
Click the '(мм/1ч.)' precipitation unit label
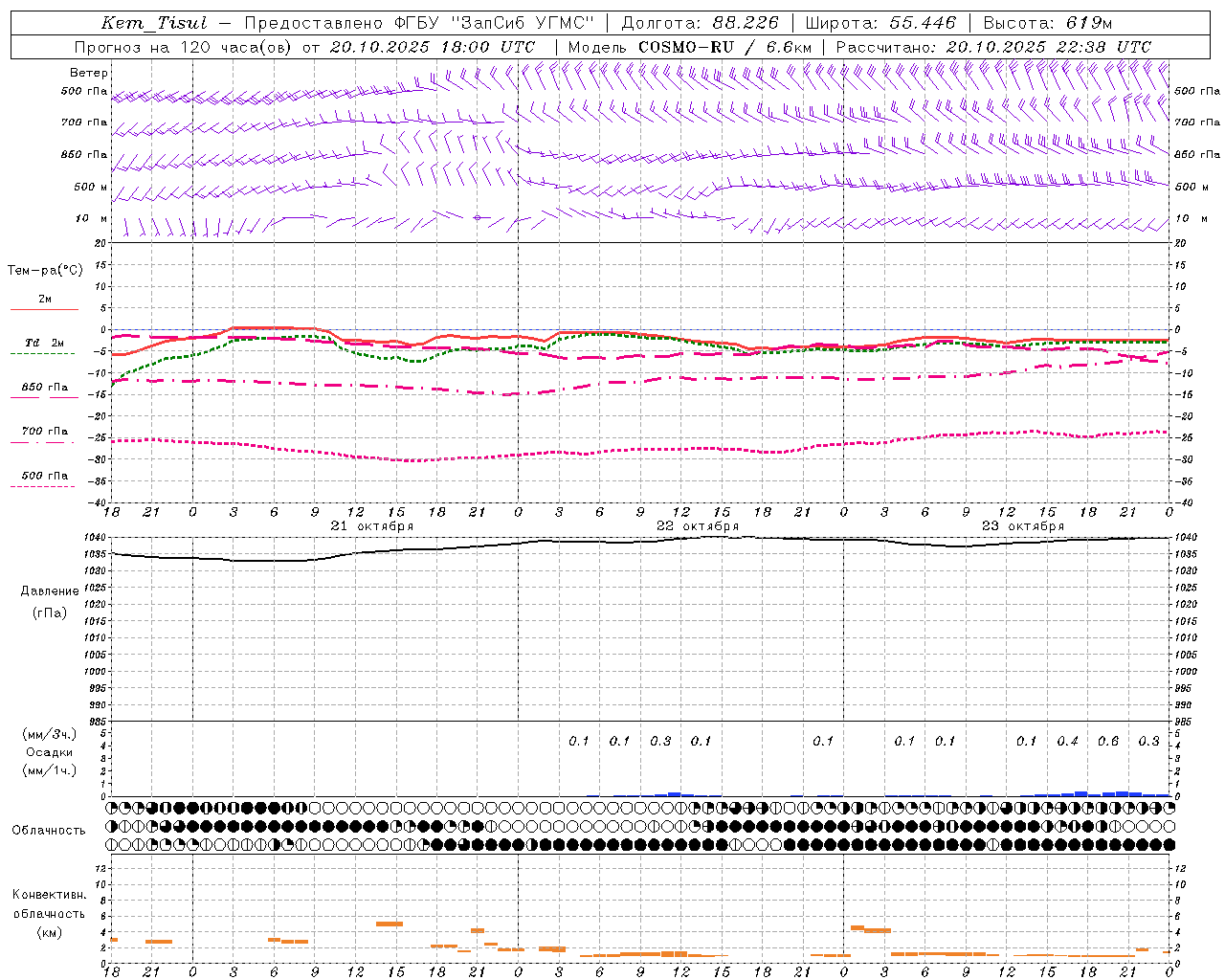[x=50, y=770]
